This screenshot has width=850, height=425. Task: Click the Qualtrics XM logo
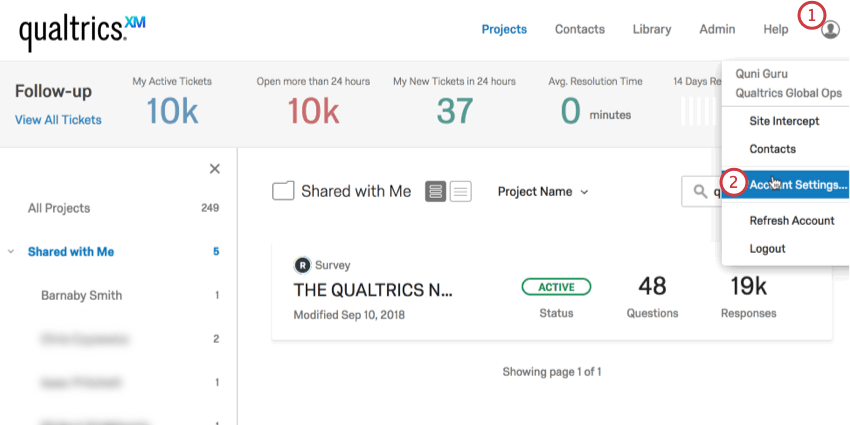pyautogui.click(x=82, y=31)
